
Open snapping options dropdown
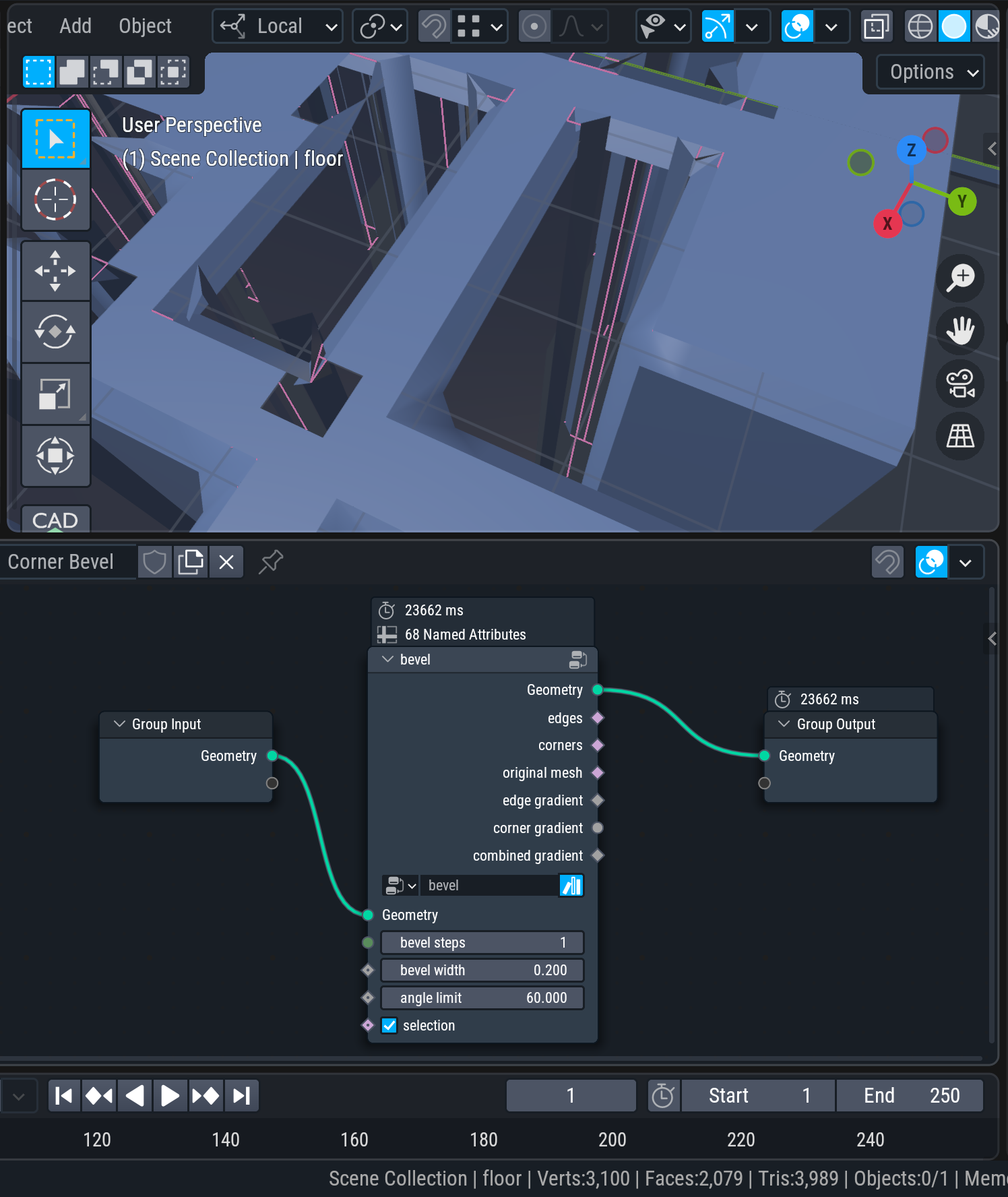(479, 27)
